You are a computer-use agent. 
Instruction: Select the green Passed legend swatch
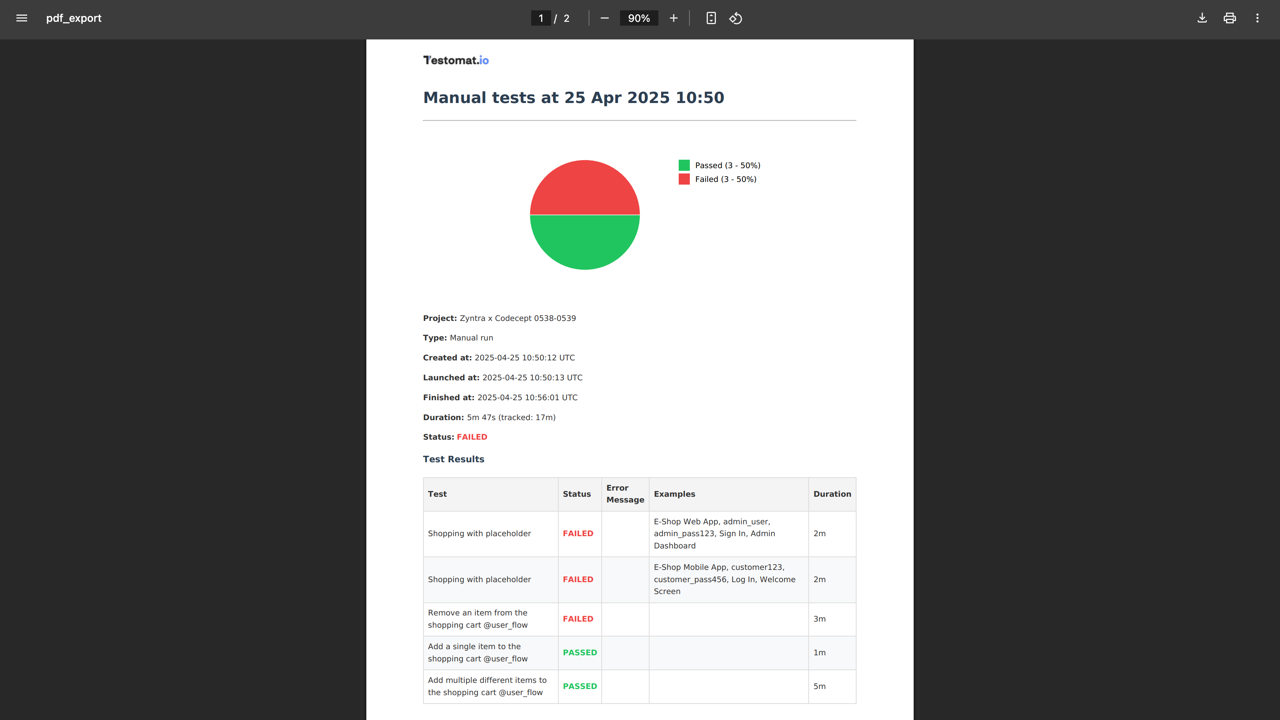pyautogui.click(x=684, y=164)
